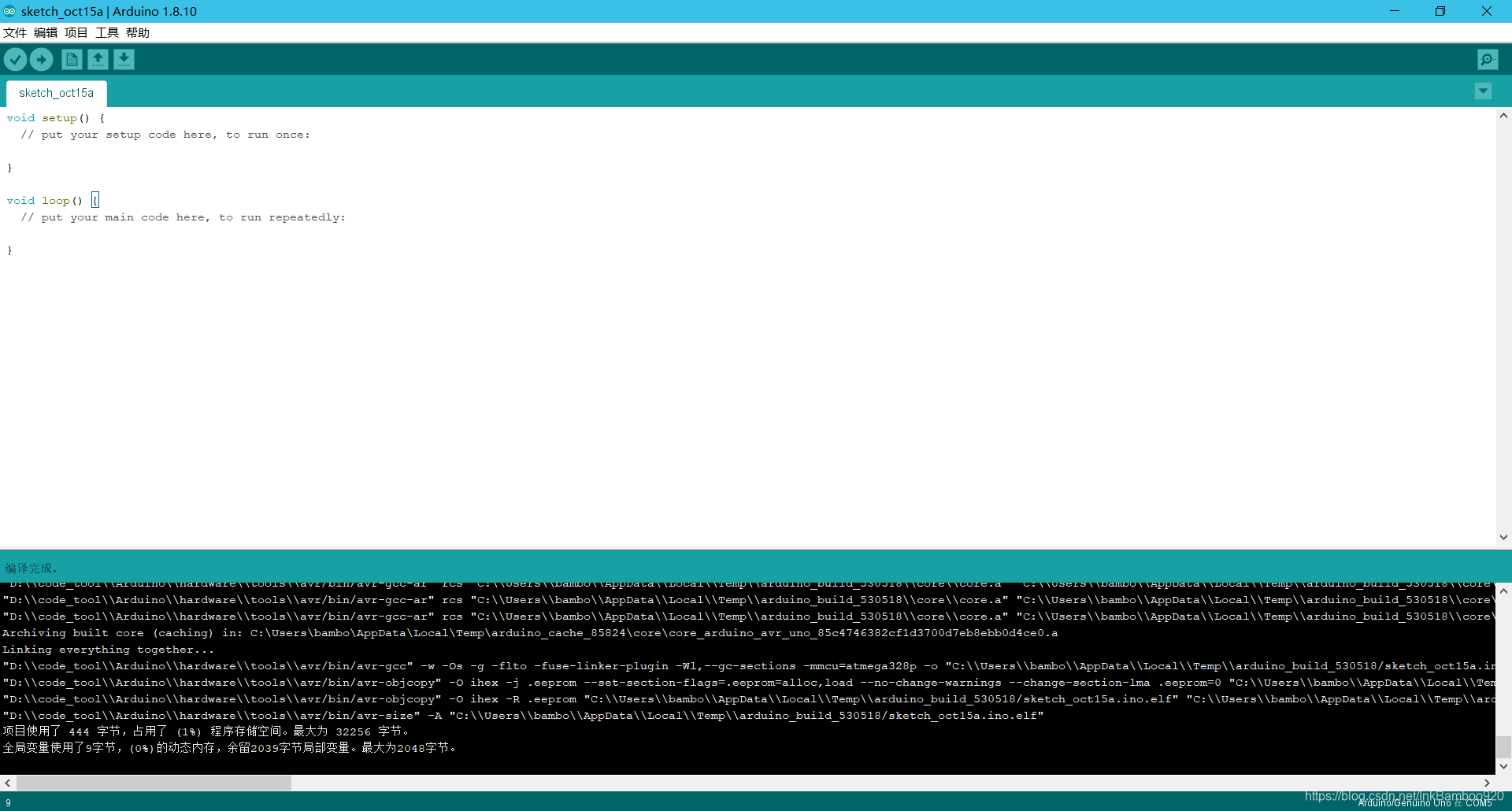
Task: Click the console vertical scrollbar thumb
Action: click(1503, 746)
